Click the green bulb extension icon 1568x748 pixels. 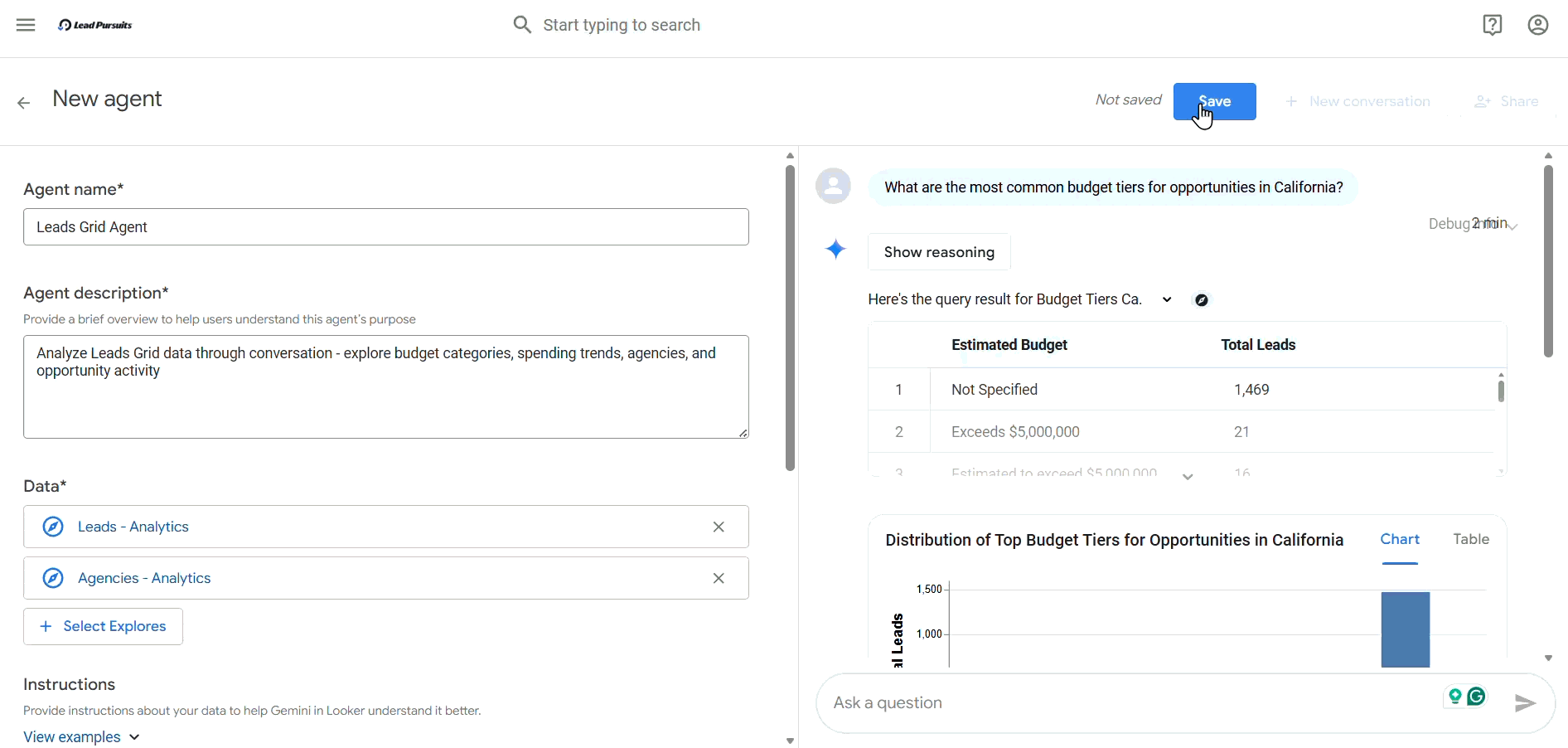click(x=1455, y=697)
